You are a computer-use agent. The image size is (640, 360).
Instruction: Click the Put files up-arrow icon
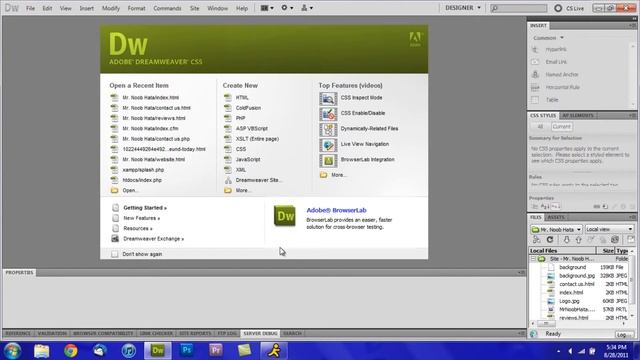tap(578, 240)
